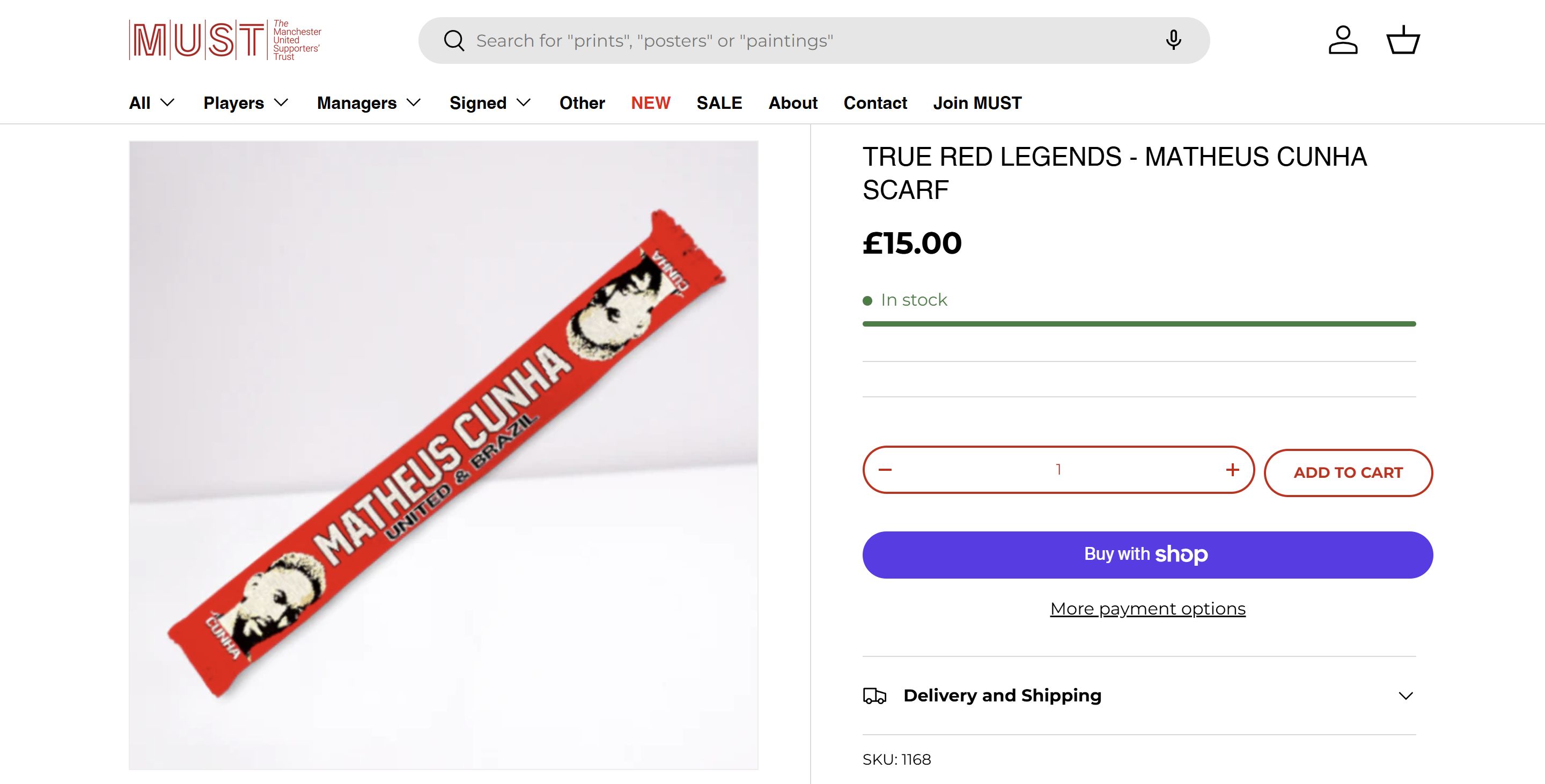Click into the search text field

point(810,41)
